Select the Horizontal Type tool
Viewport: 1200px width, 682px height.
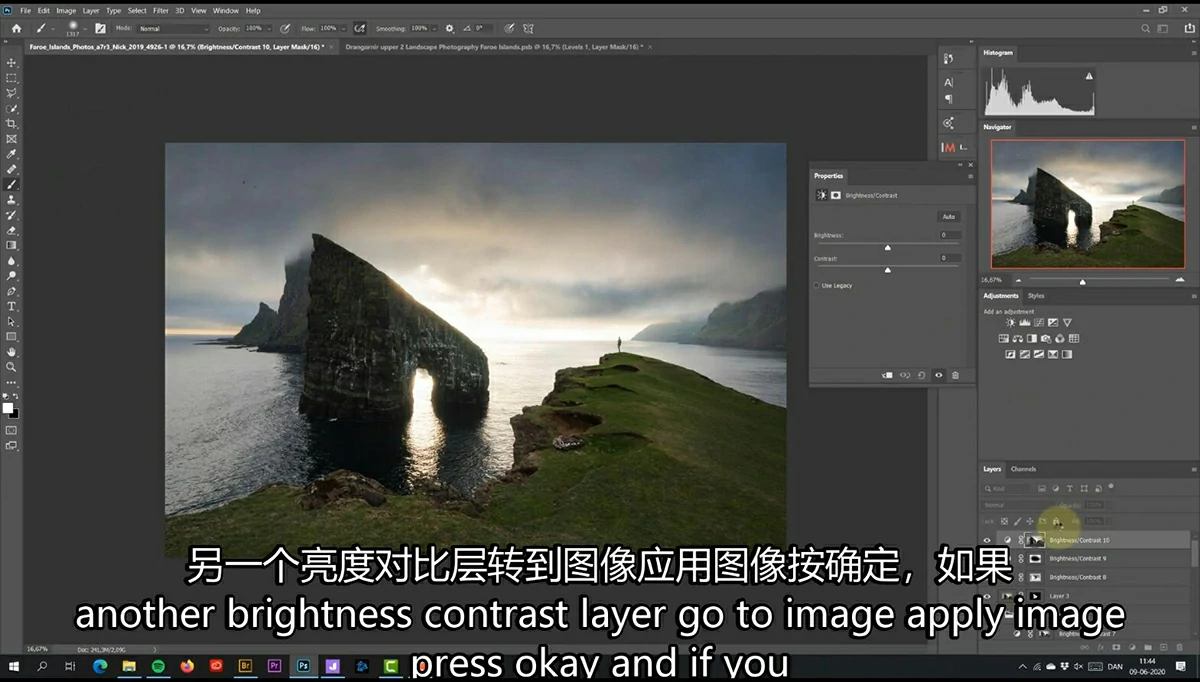point(12,306)
